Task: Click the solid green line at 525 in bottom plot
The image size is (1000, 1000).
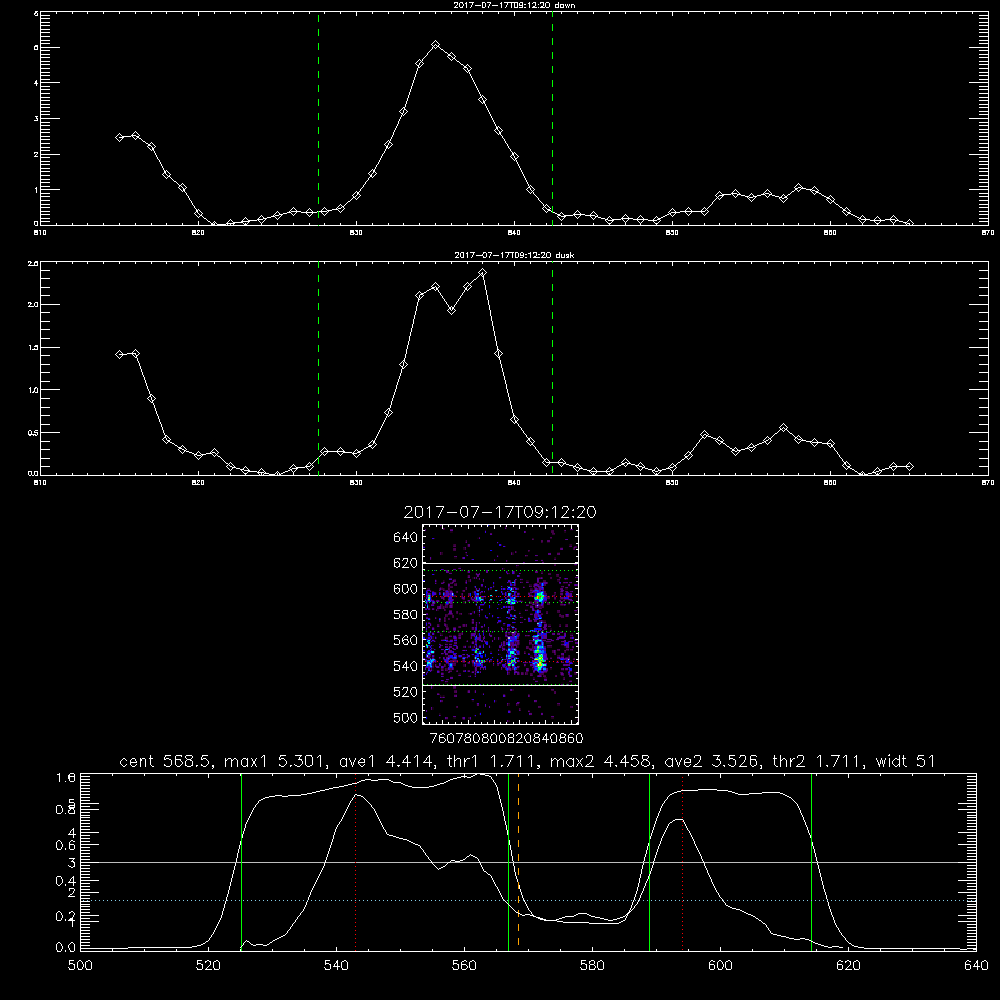Action: click(242, 861)
